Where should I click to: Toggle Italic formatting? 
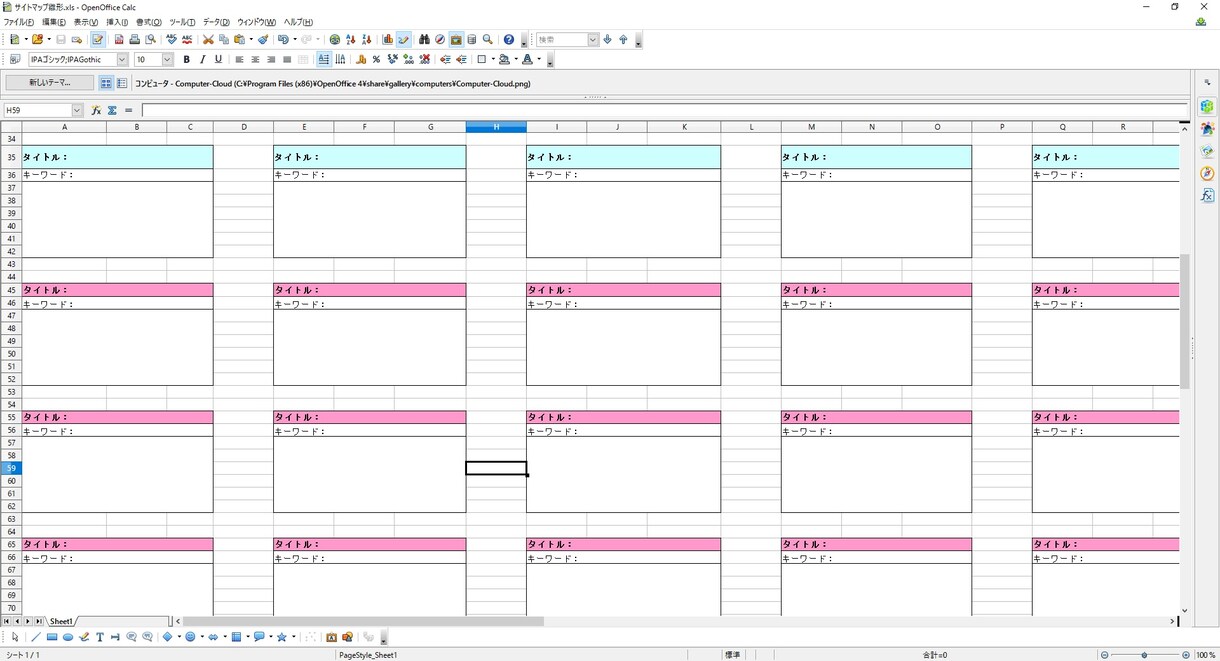[x=203, y=60]
